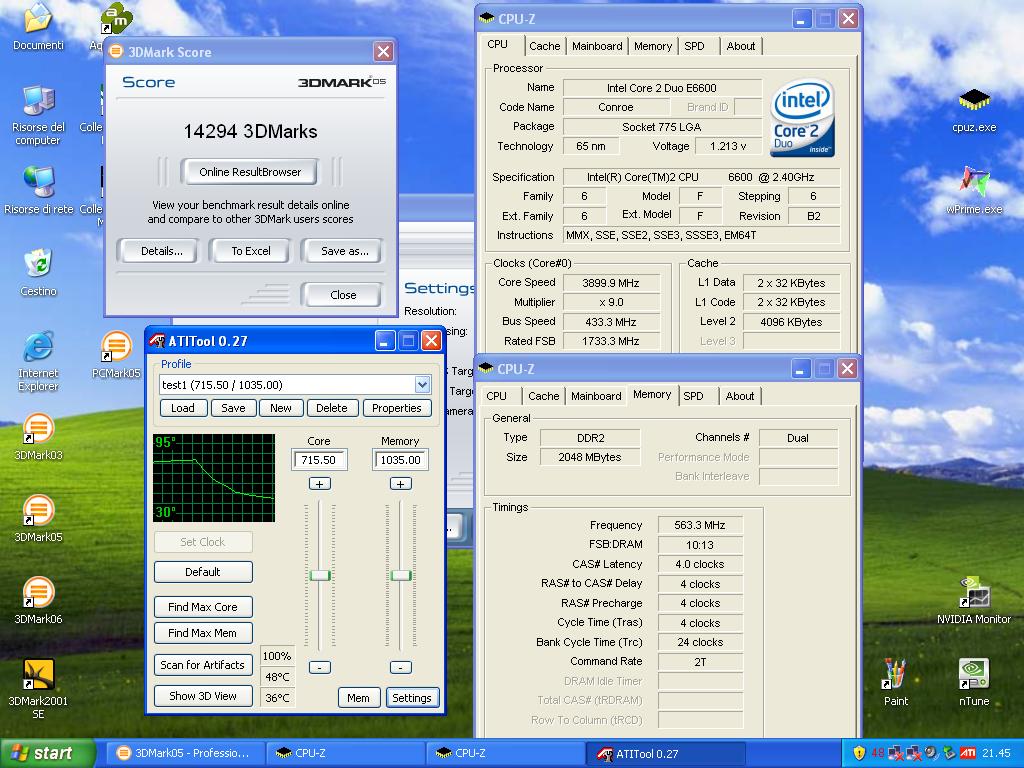The width and height of the screenshot is (1024, 768).
Task: Decrease Core clock with minus button
Action: pyautogui.click(x=319, y=667)
